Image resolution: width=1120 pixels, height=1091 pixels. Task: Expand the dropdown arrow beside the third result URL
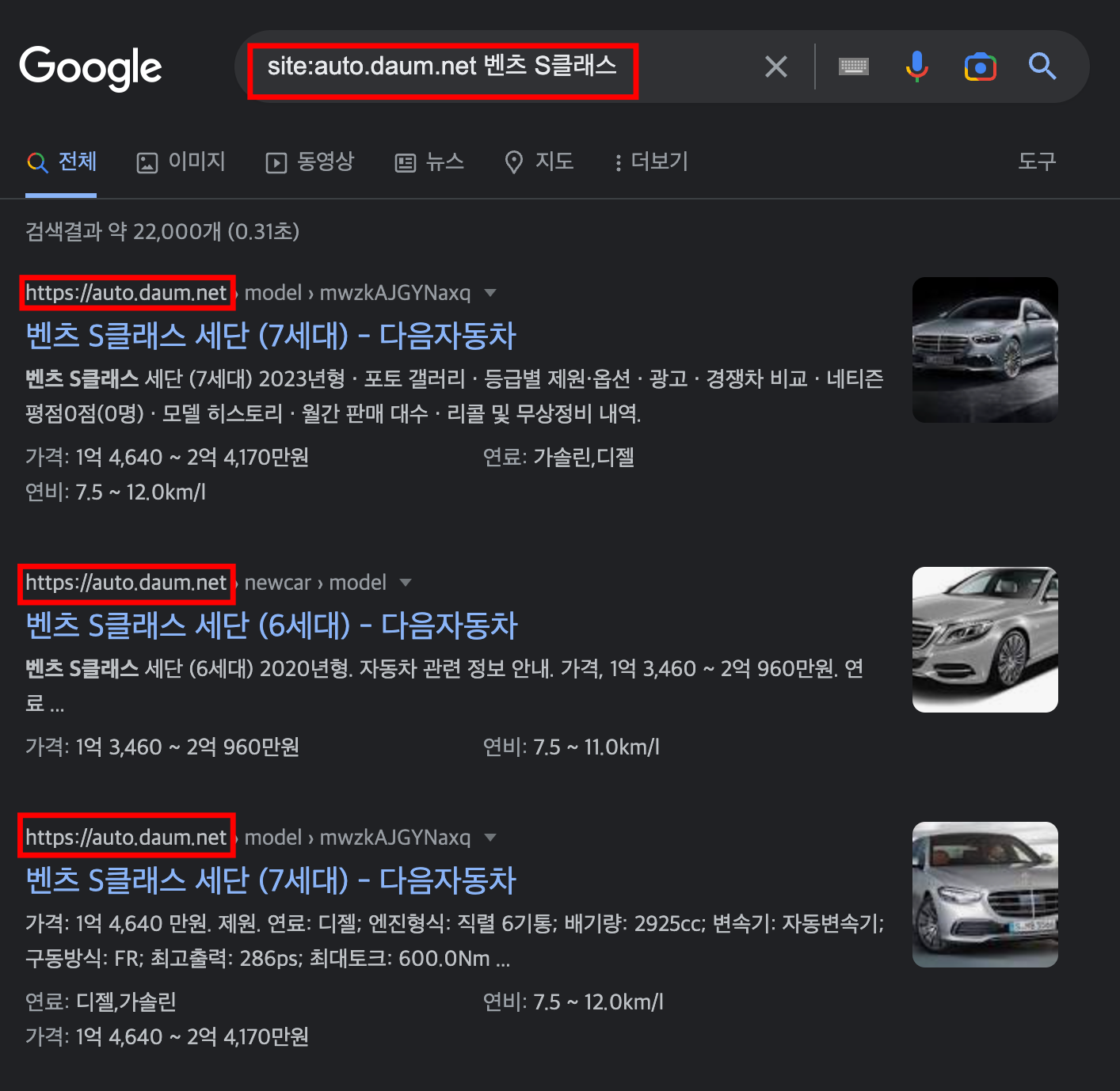click(x=490, y=838)
